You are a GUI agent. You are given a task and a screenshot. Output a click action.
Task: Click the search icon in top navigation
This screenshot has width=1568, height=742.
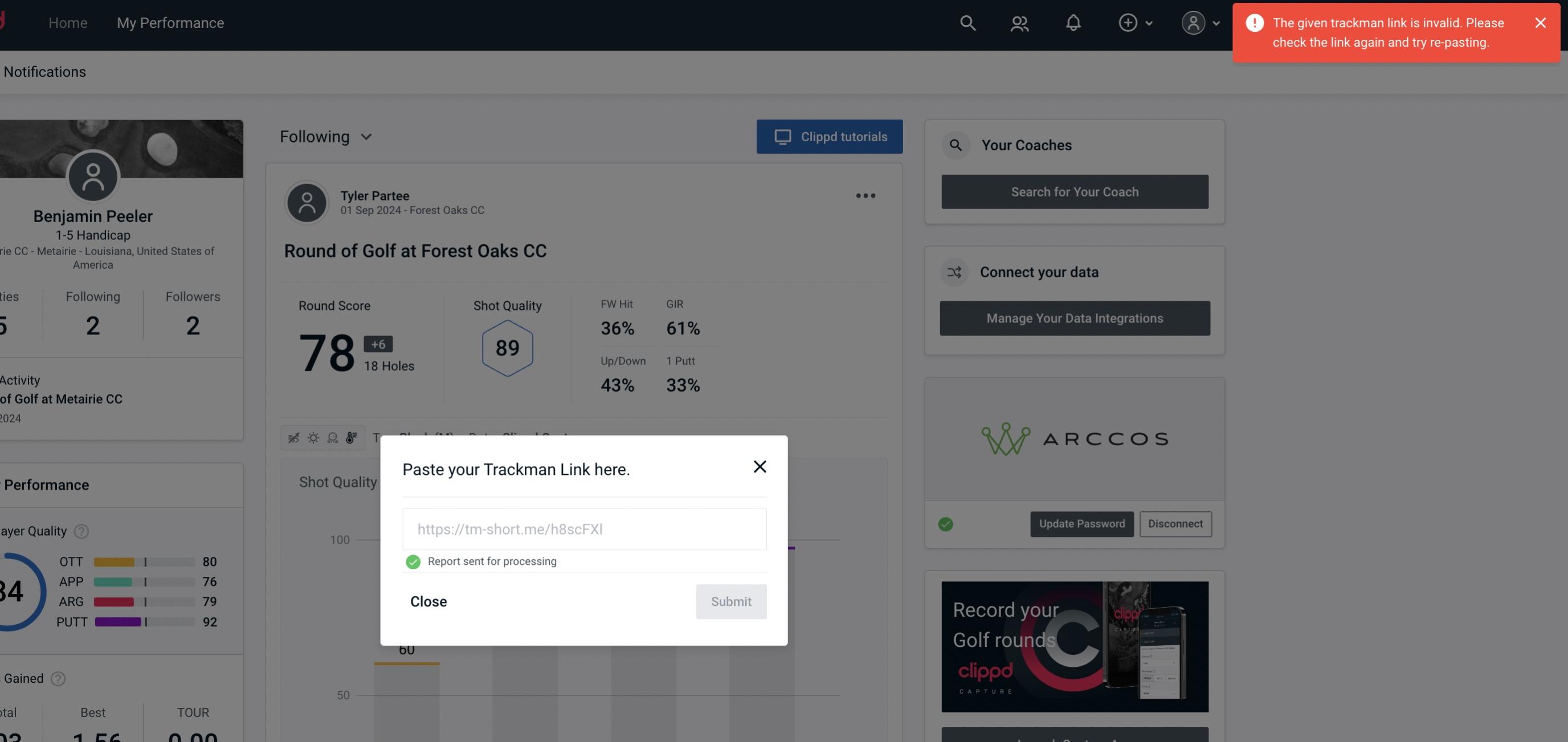pos(967,22)
